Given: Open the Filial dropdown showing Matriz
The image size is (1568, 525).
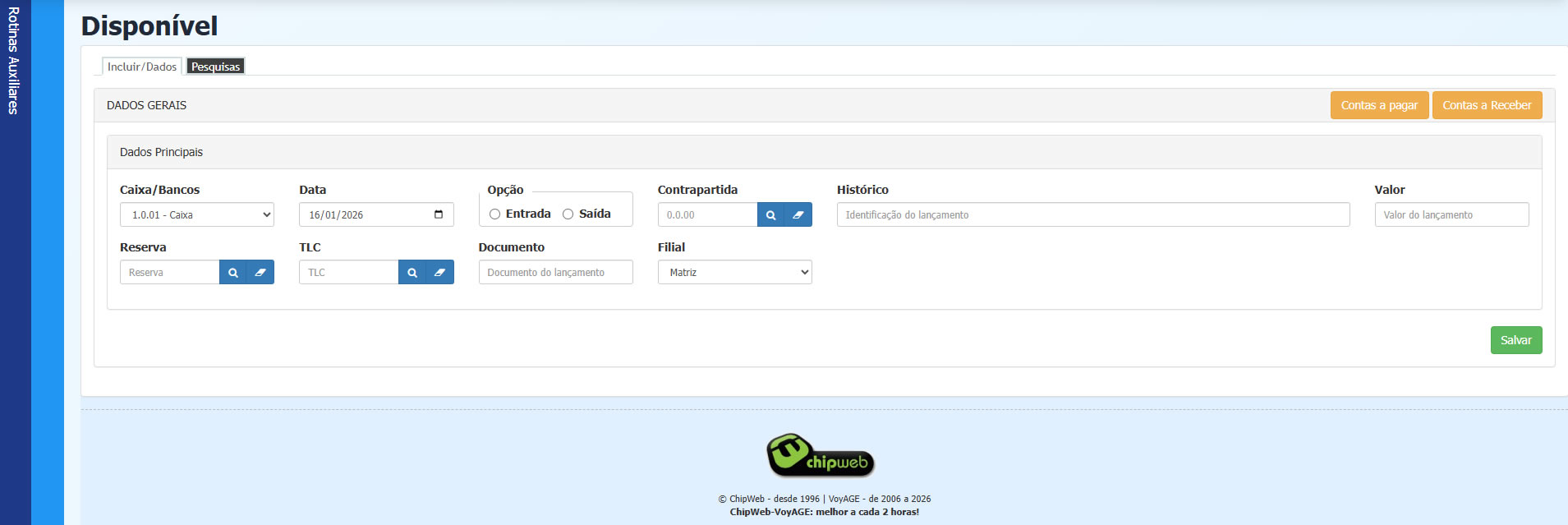Looking at the screenshot, I should (x=734, y=273).
